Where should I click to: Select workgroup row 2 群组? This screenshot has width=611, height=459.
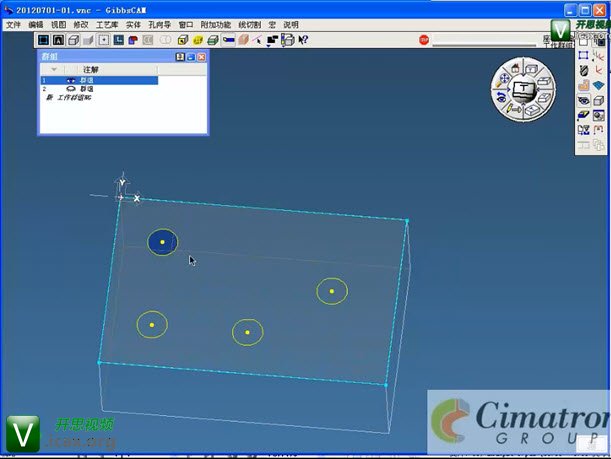click(99, 89)
